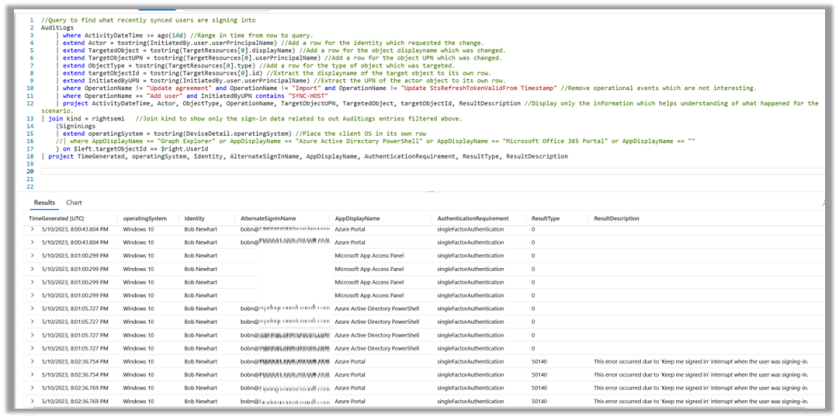Sort by AlternateSignInName column header

(269, 217)
